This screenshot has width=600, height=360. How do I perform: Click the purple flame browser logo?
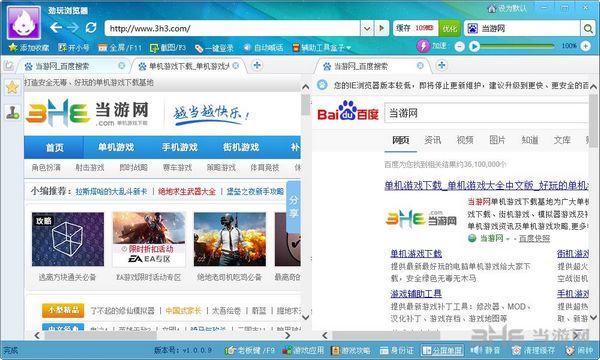click(24, 23)
